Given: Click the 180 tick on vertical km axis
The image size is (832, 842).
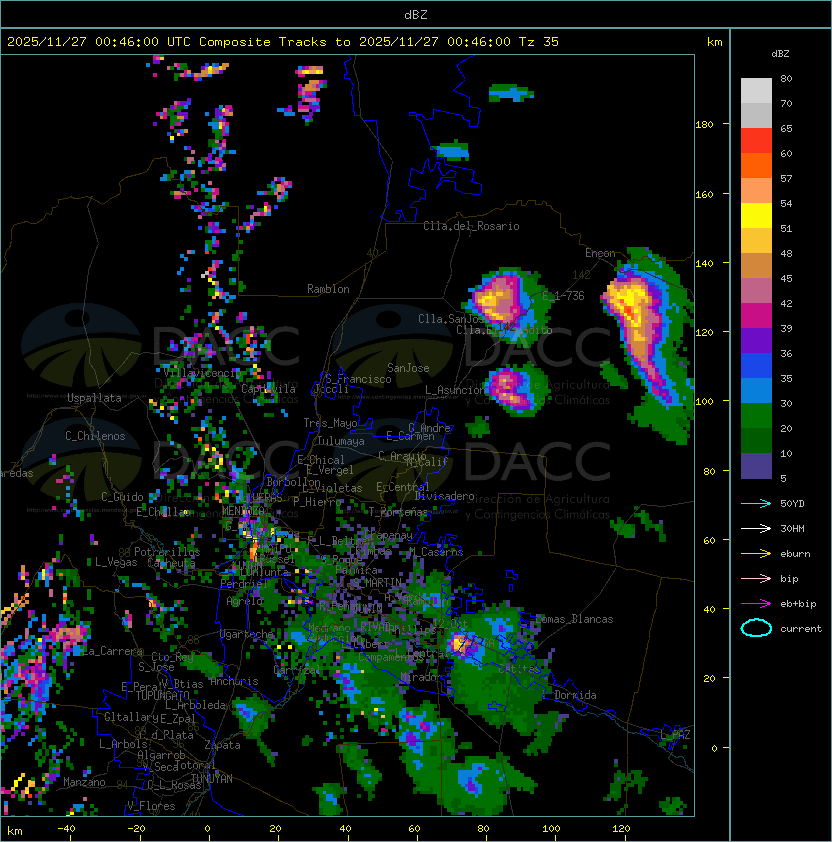Looking at the screenshot, I should pyautogui.click(x=704, y=125).
